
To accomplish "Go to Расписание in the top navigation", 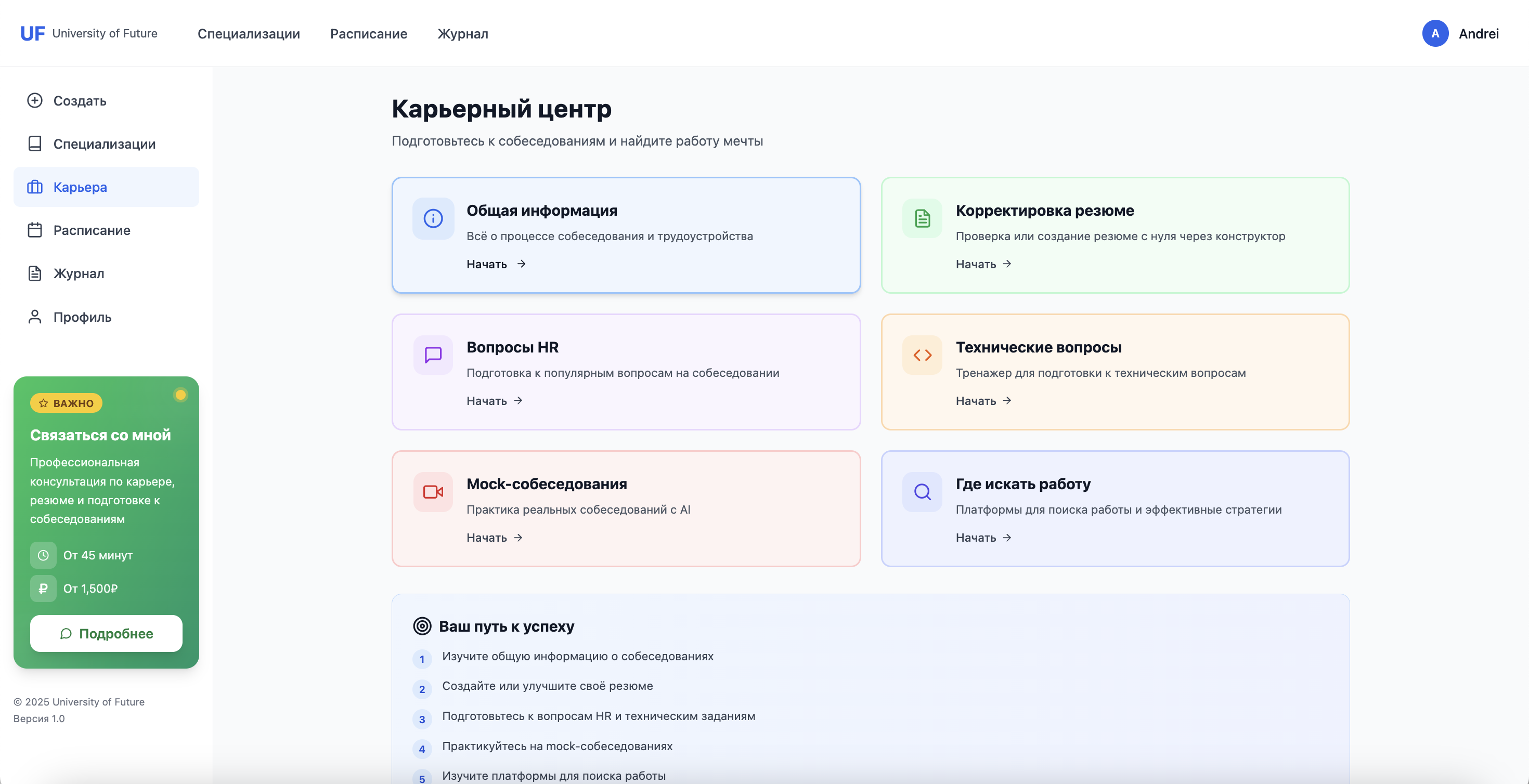I will (369, 34).
